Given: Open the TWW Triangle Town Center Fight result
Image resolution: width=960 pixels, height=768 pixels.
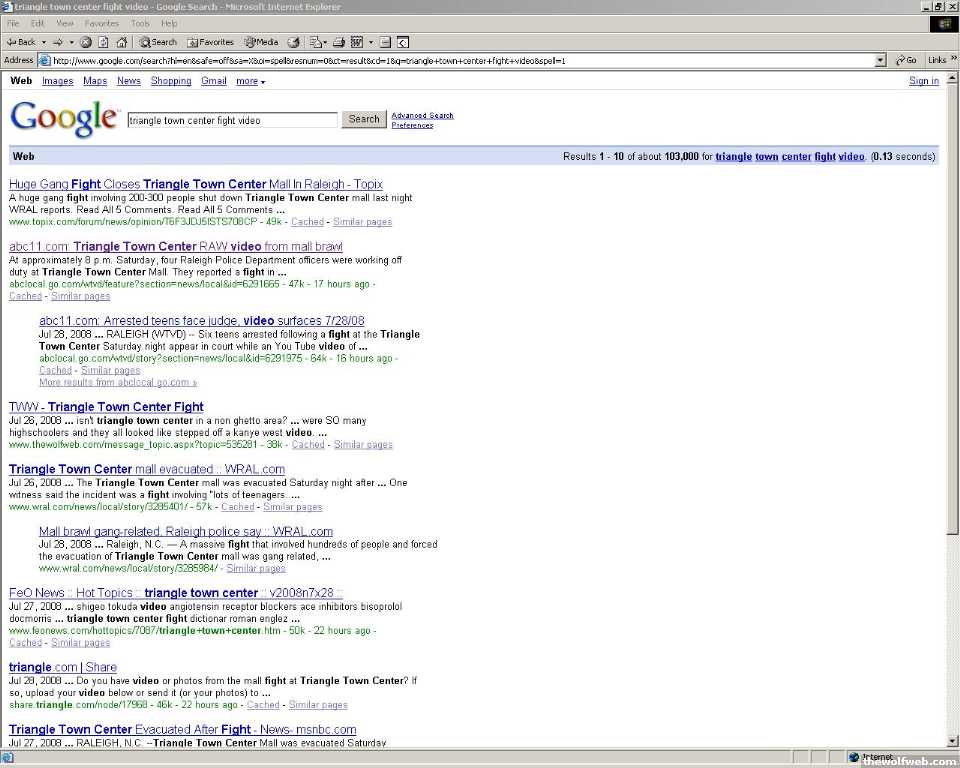Looking at the screenshot, I should point(106,407).
